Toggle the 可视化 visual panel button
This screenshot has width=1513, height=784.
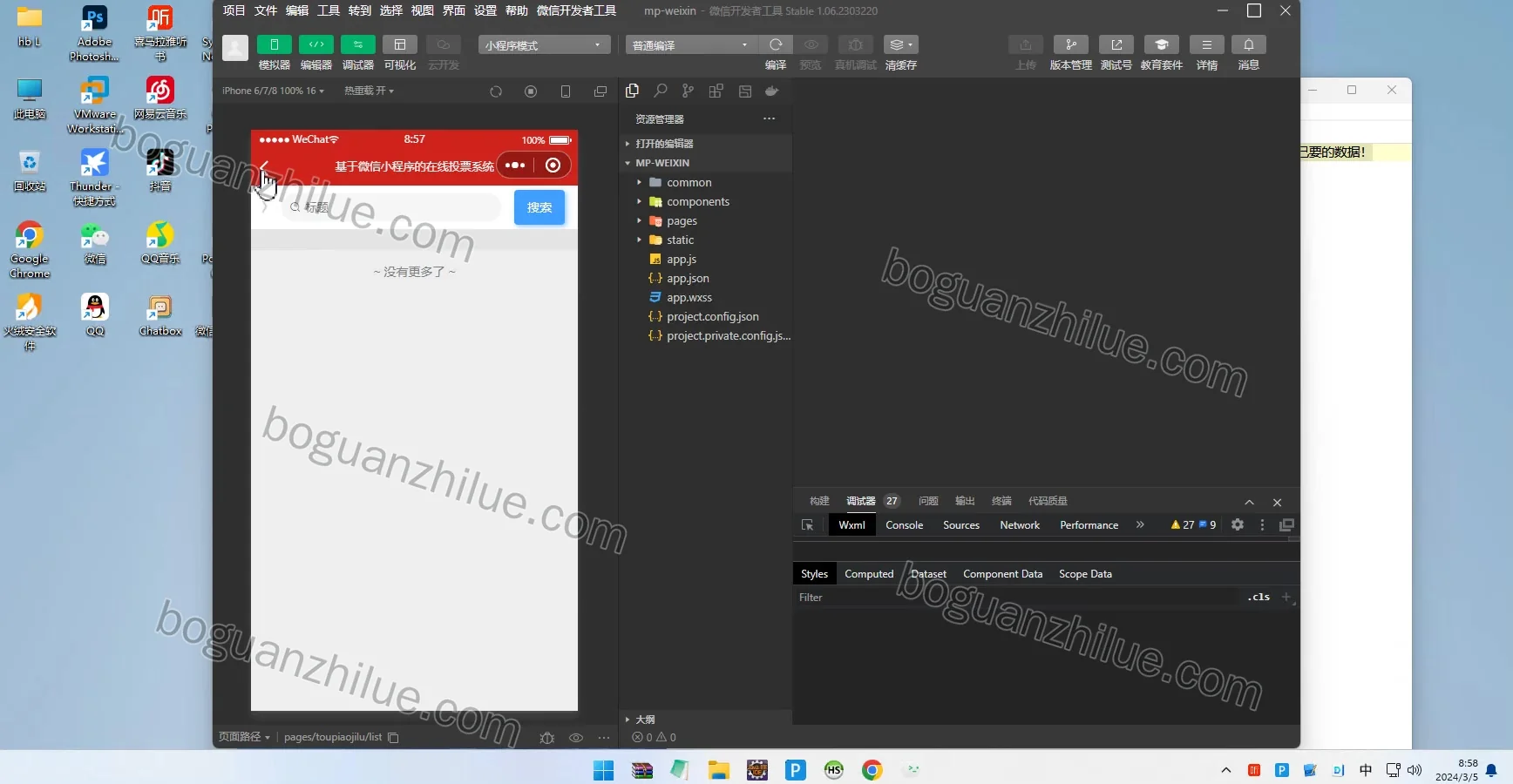tap(399, 44)
